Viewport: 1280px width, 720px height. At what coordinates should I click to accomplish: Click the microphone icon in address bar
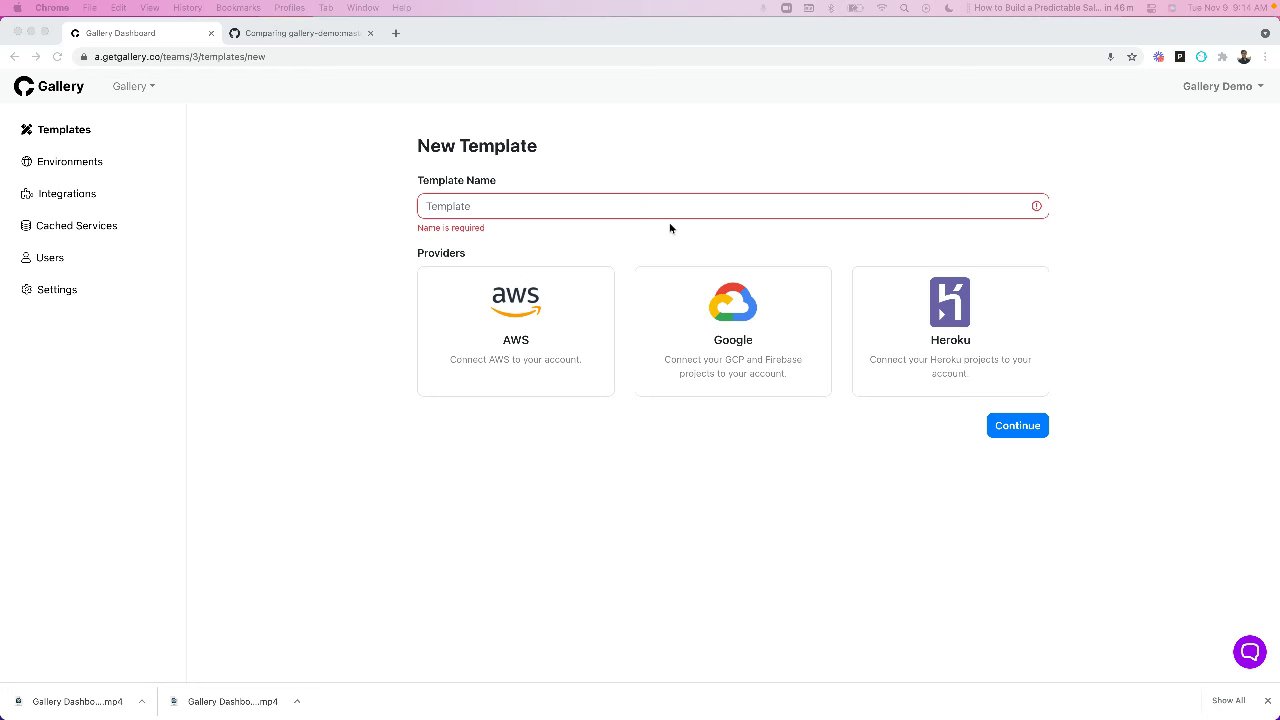coord(1110,57)
